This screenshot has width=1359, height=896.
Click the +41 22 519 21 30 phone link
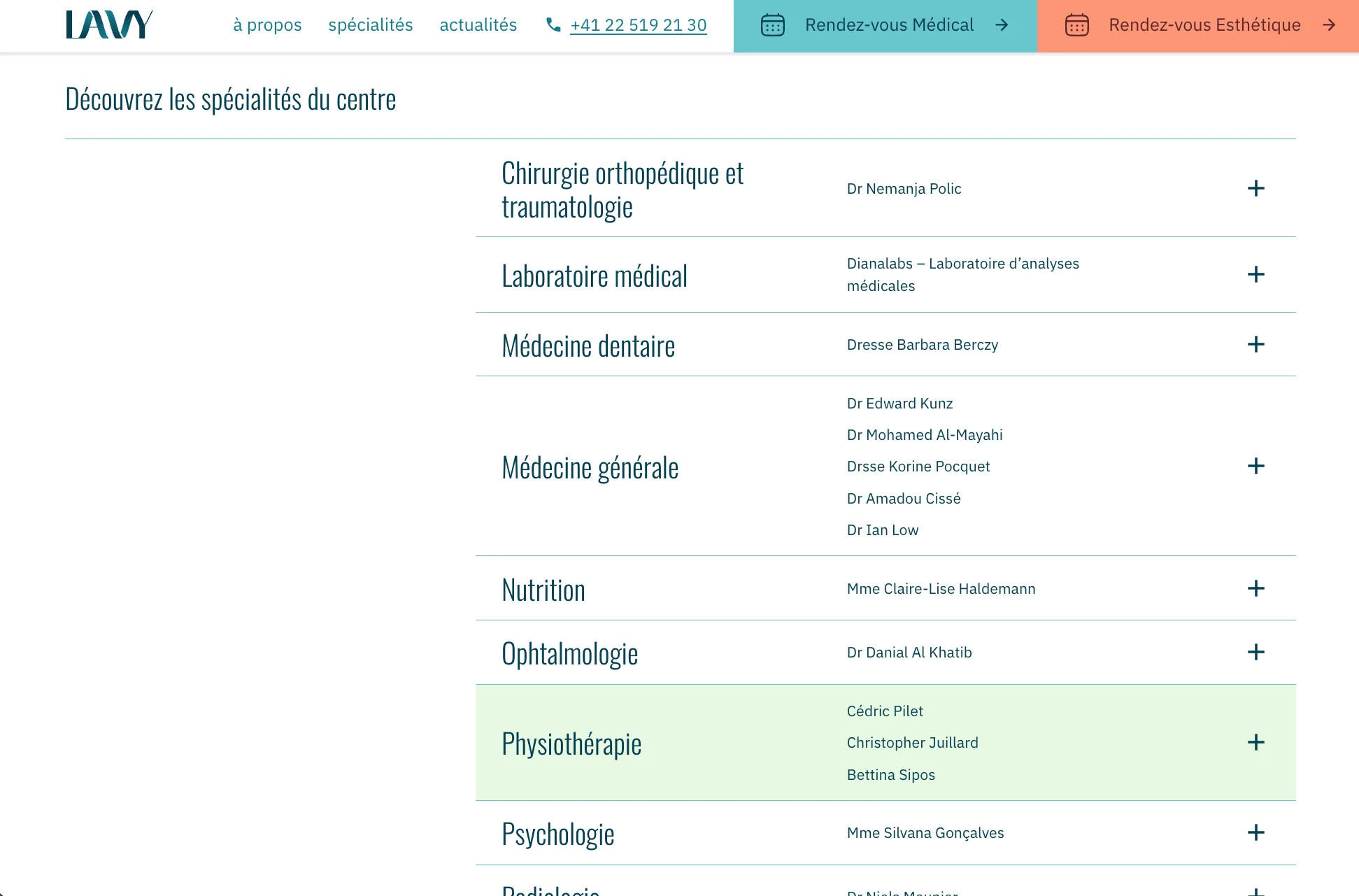tap(638, 25)
